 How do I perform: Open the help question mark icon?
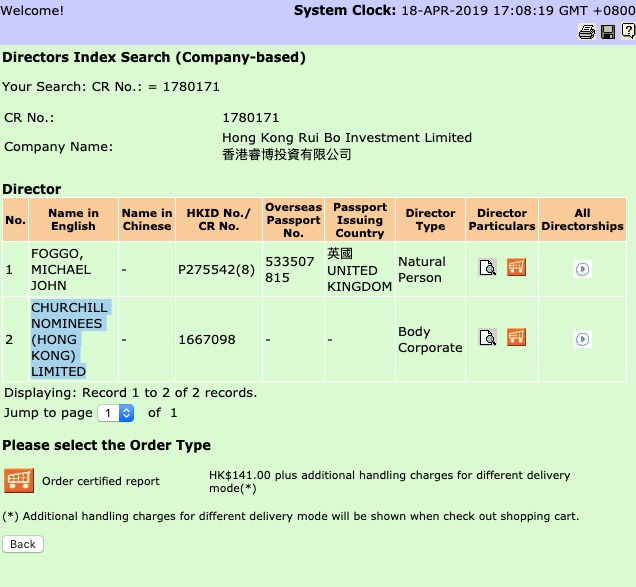pos(627,32)
